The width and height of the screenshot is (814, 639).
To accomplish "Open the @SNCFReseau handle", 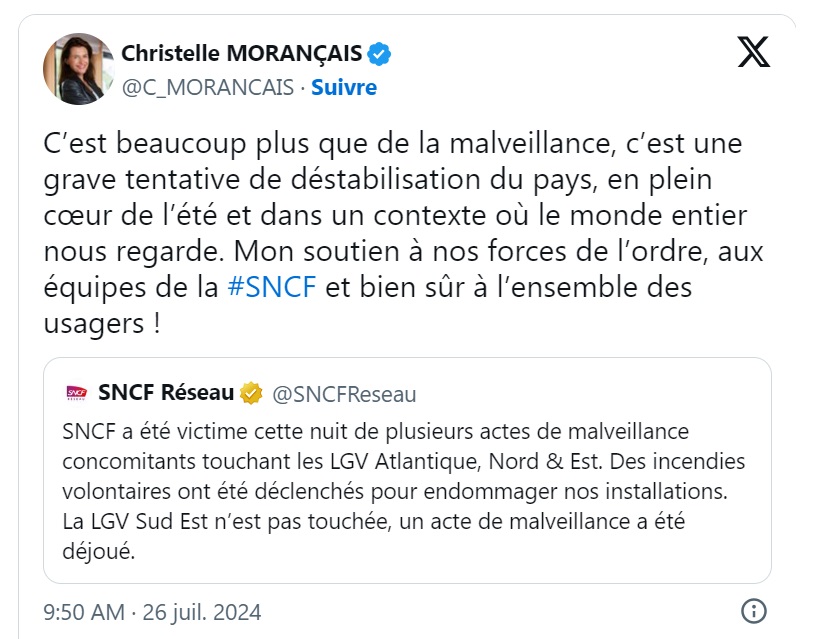I will [x=344, y=394].
